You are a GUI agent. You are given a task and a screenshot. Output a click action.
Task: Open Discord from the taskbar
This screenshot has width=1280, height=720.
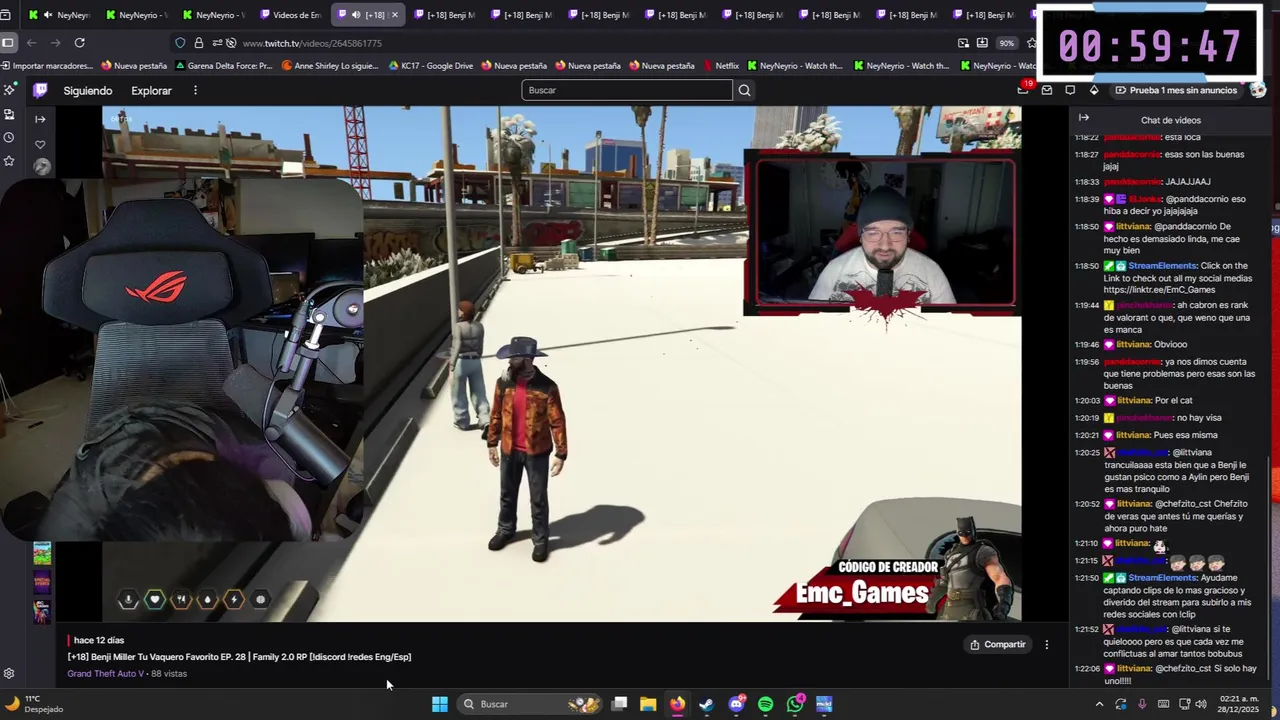(x=737, y=704)
